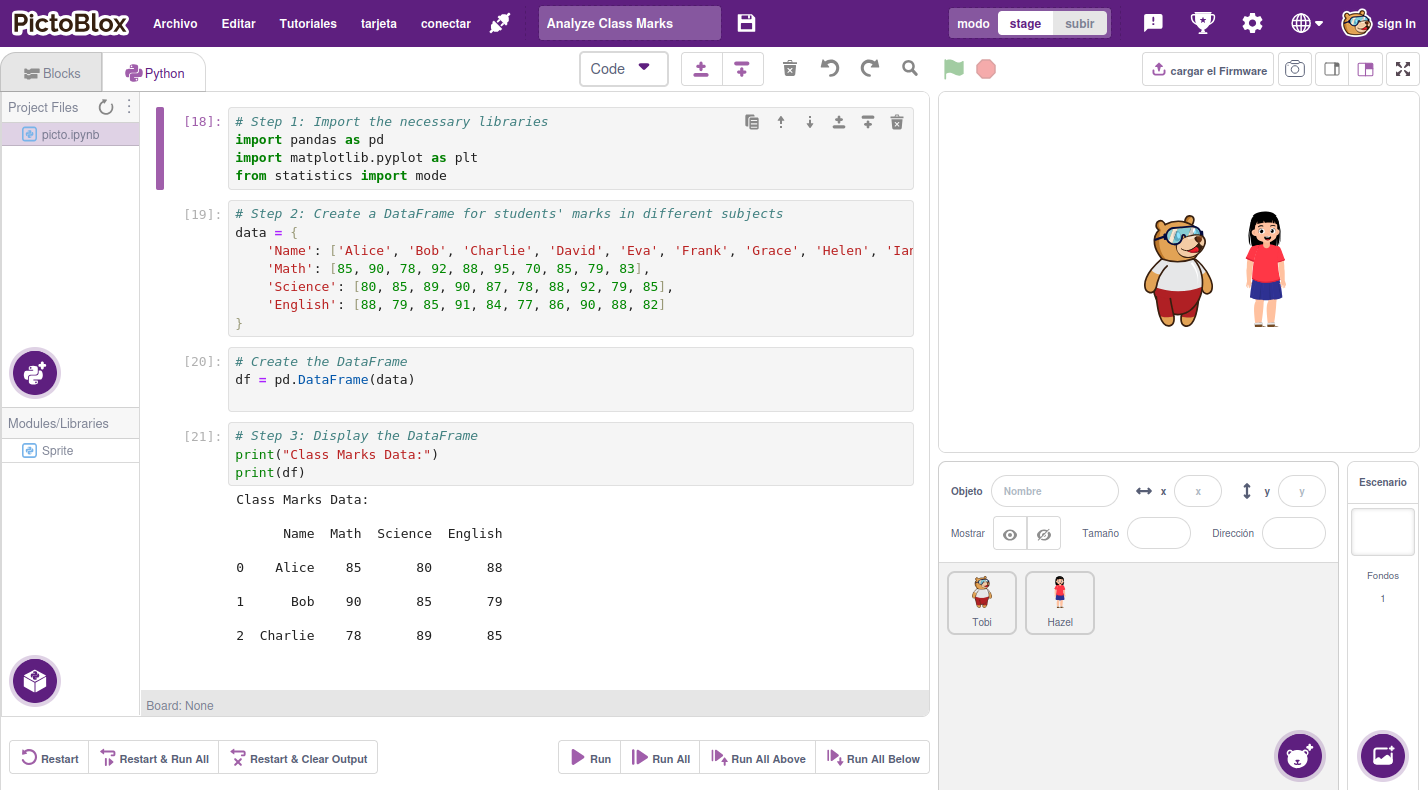Switch to the Blocks tab
This screenshot has width=1428, height=790.
coord(52,73)
